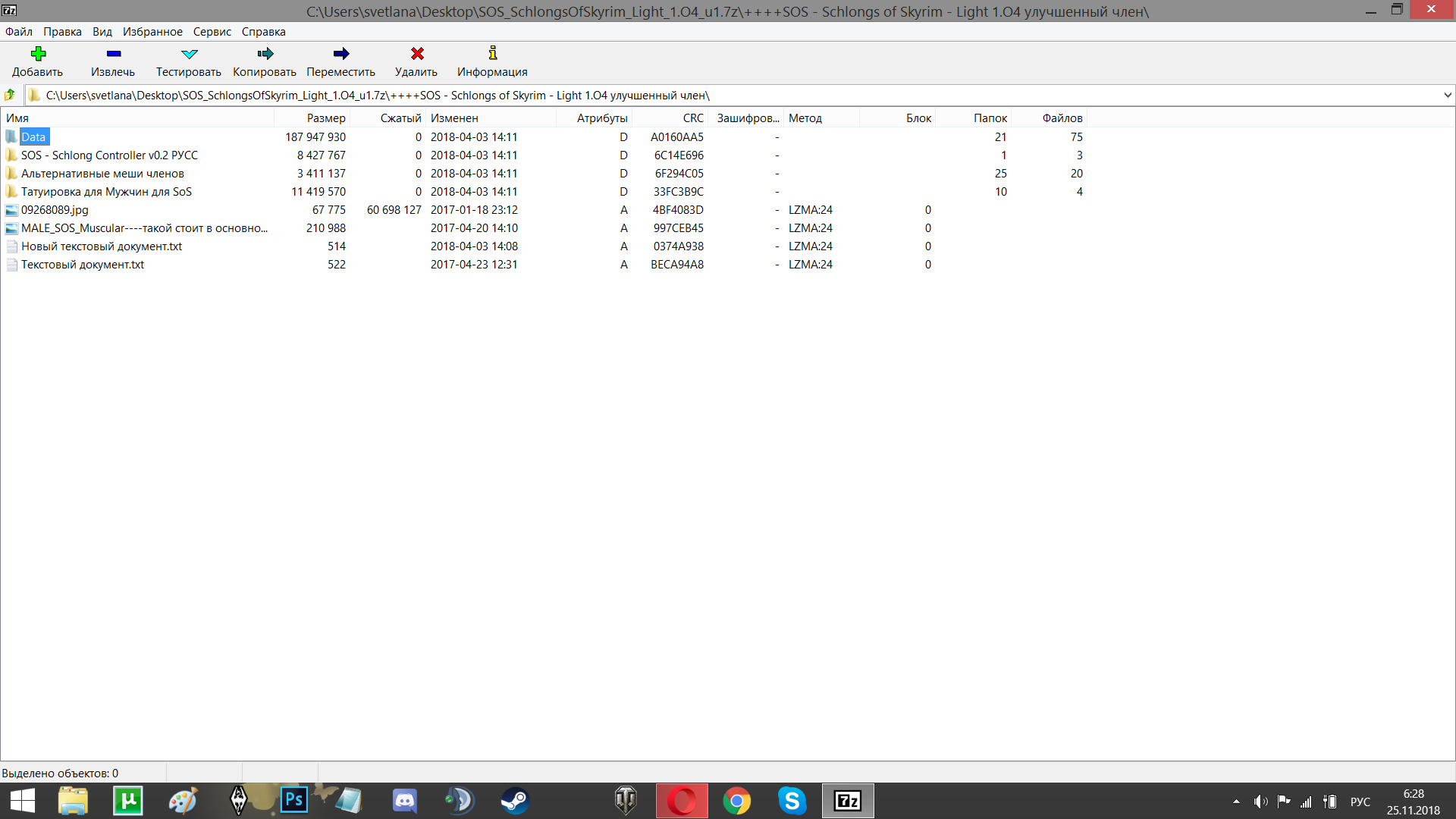Switch the РУС input language indicator
This screenshot has height=819, width=1456.
tap(1360, 802)
